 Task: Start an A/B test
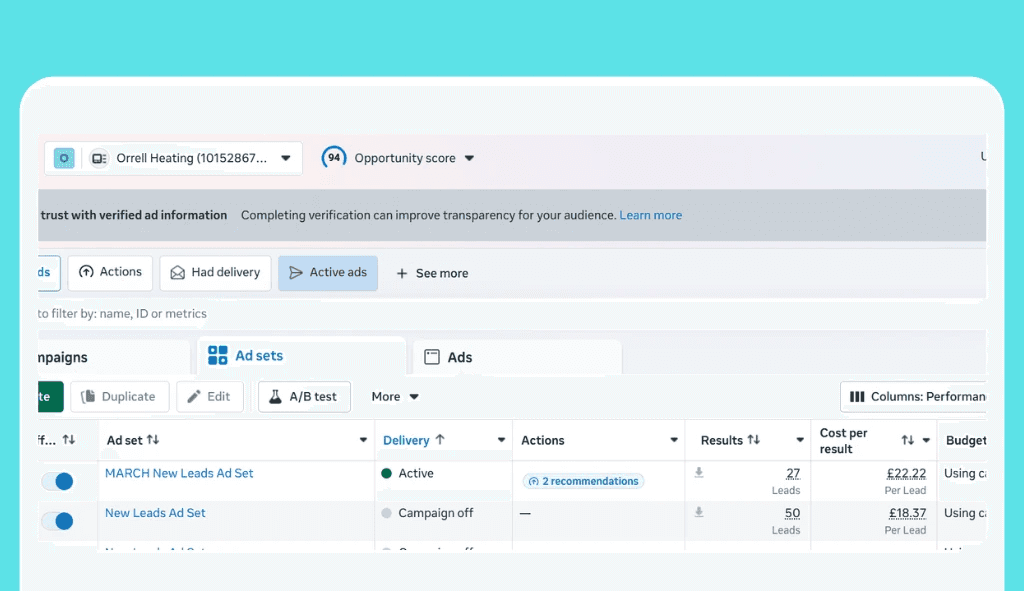tap(304, 396)
